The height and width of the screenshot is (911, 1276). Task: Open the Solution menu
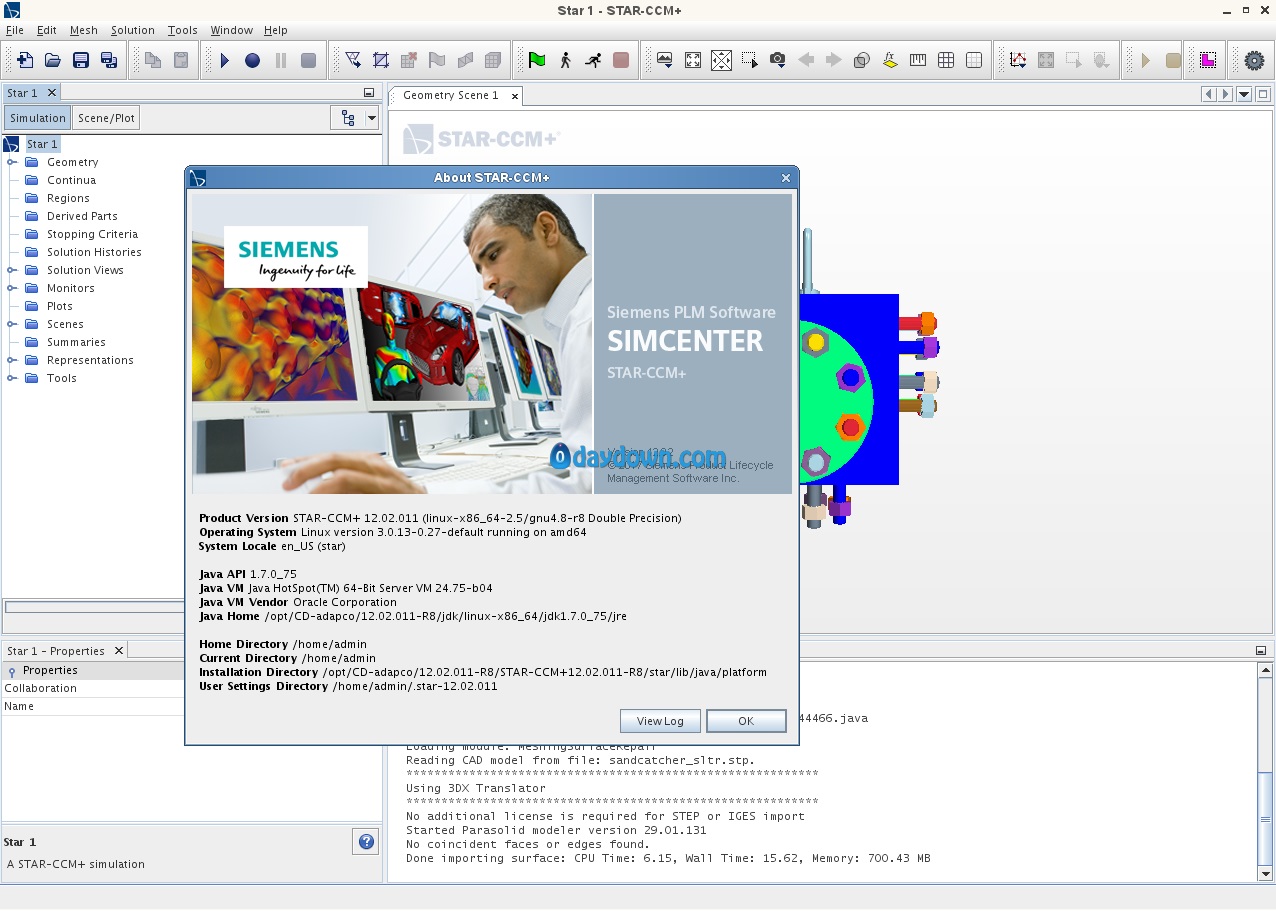pos(133,30)
